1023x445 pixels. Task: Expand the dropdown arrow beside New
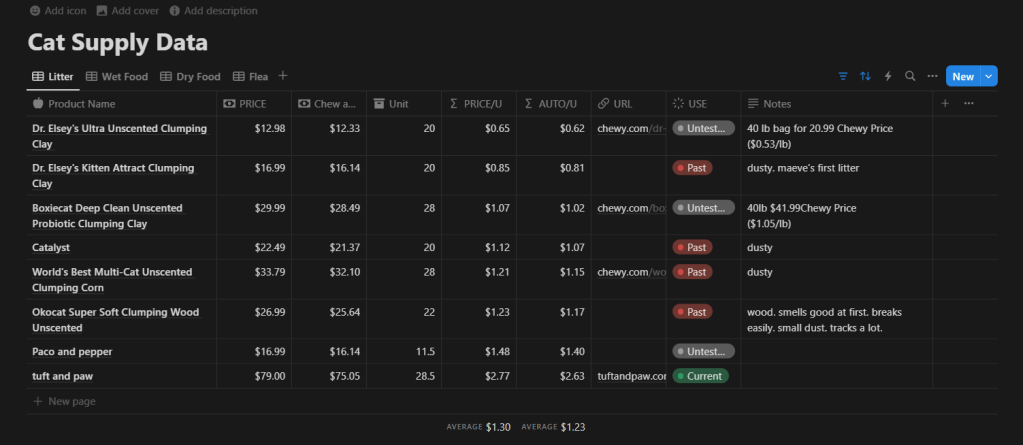(989, 76)
